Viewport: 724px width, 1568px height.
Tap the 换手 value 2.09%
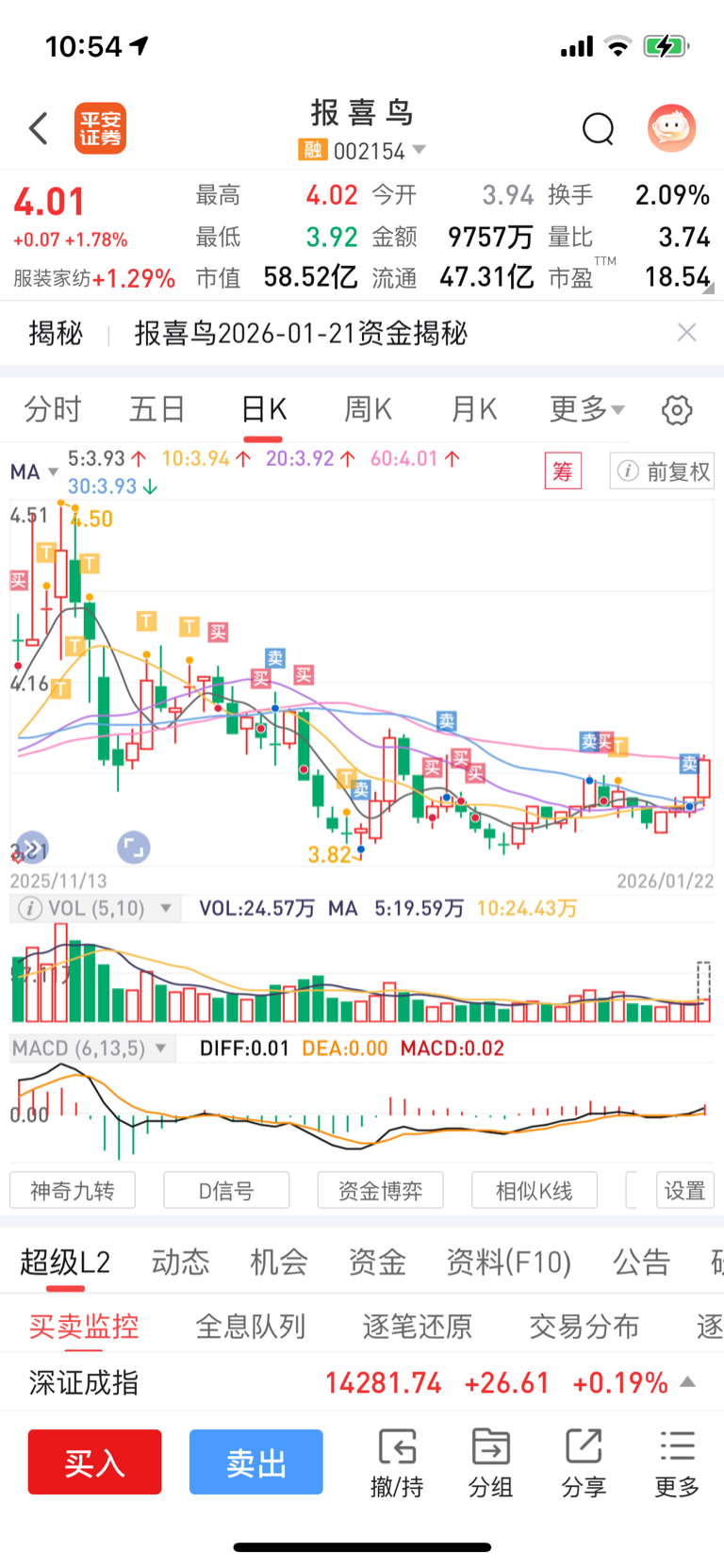[672, 195]
